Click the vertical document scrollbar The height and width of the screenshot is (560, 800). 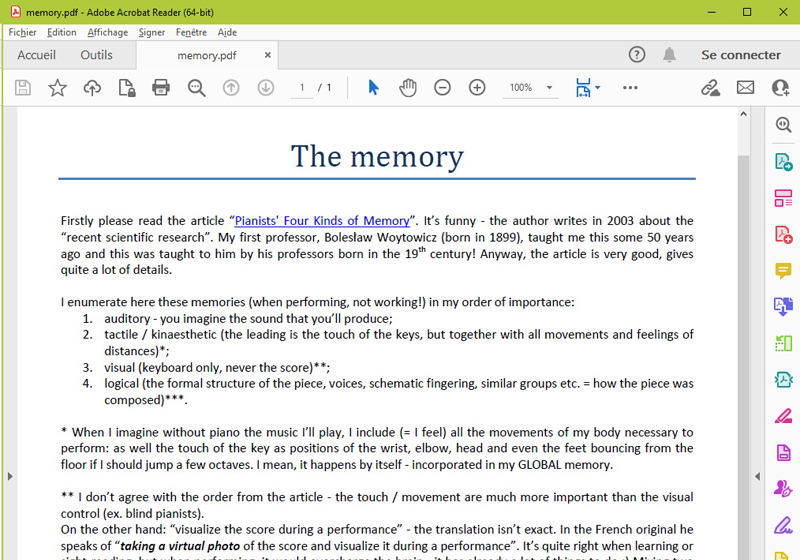click(743, 300)
